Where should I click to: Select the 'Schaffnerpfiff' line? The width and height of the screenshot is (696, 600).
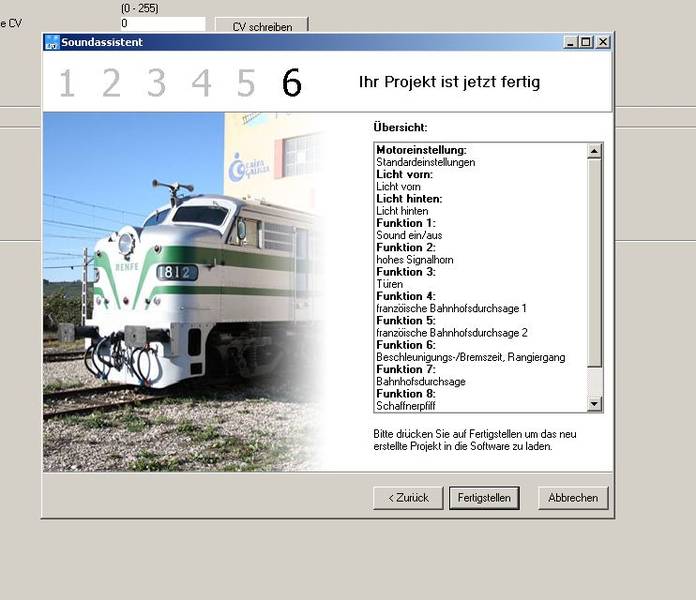[x=405, y=406]
